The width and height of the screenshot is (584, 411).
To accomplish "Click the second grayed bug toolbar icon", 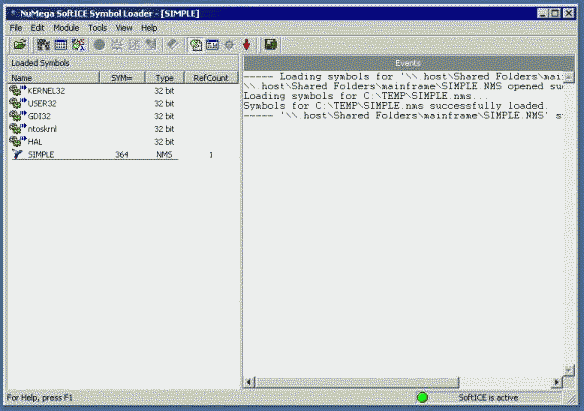I will pos(133,45).
